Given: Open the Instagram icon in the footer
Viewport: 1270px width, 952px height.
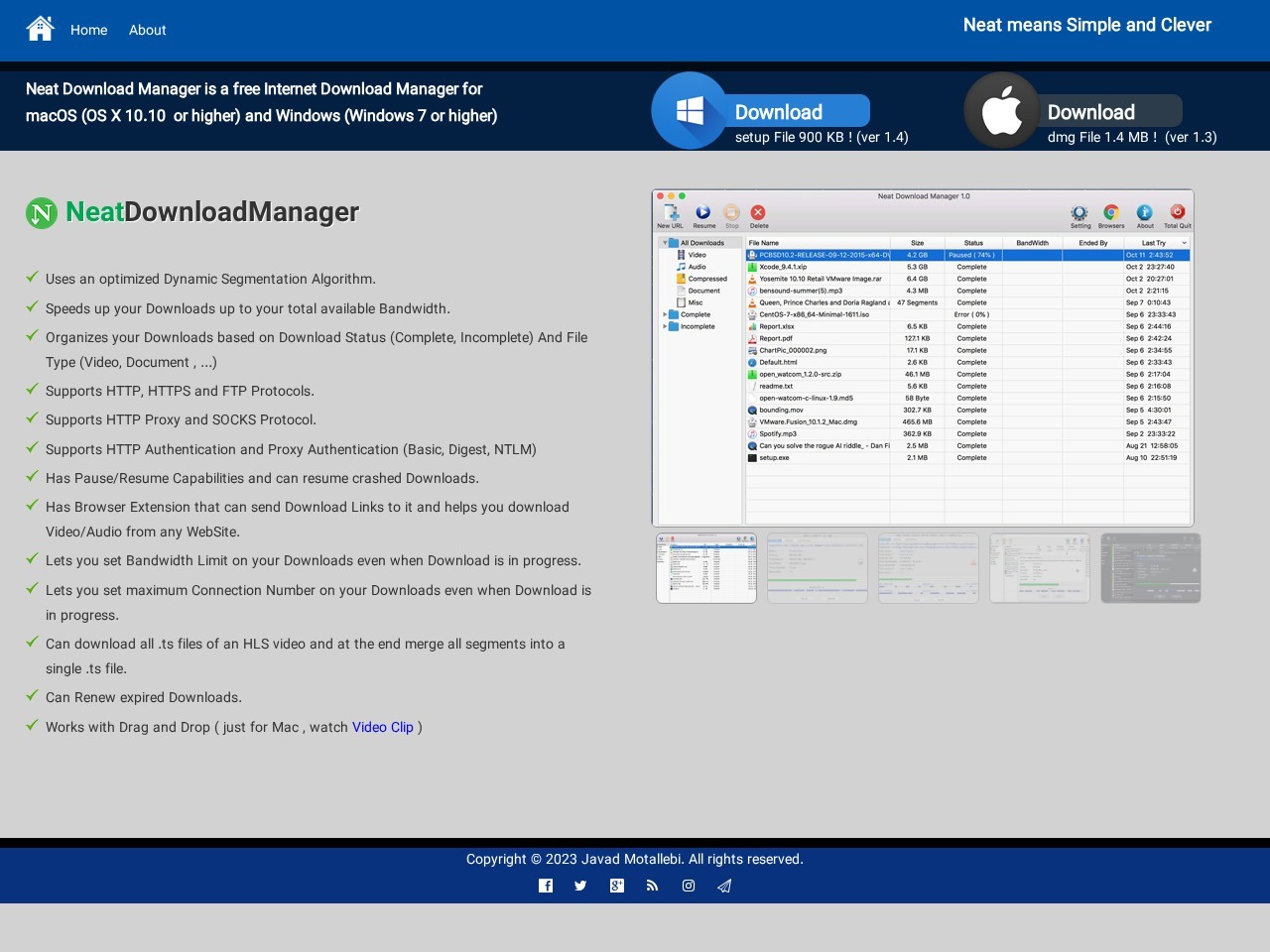Looking at the screenshot, I should pyautogui.click(x=689, y=886).
